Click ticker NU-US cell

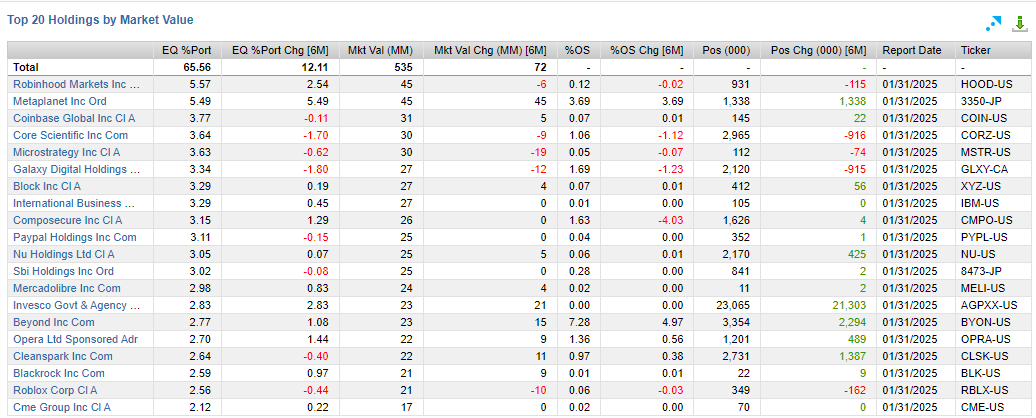click(x=979, y=254)
